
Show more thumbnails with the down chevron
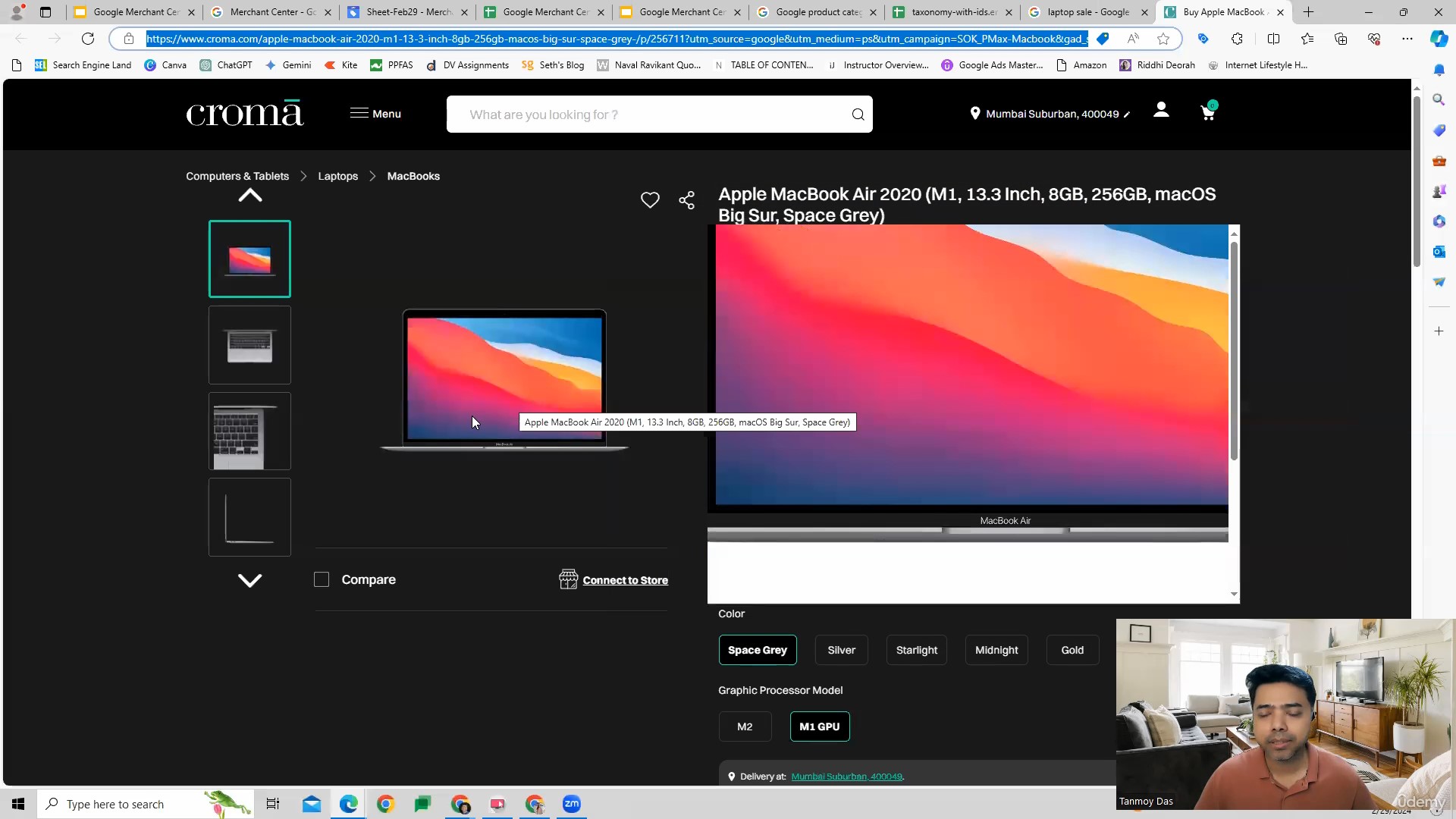[x=250, y=580]
